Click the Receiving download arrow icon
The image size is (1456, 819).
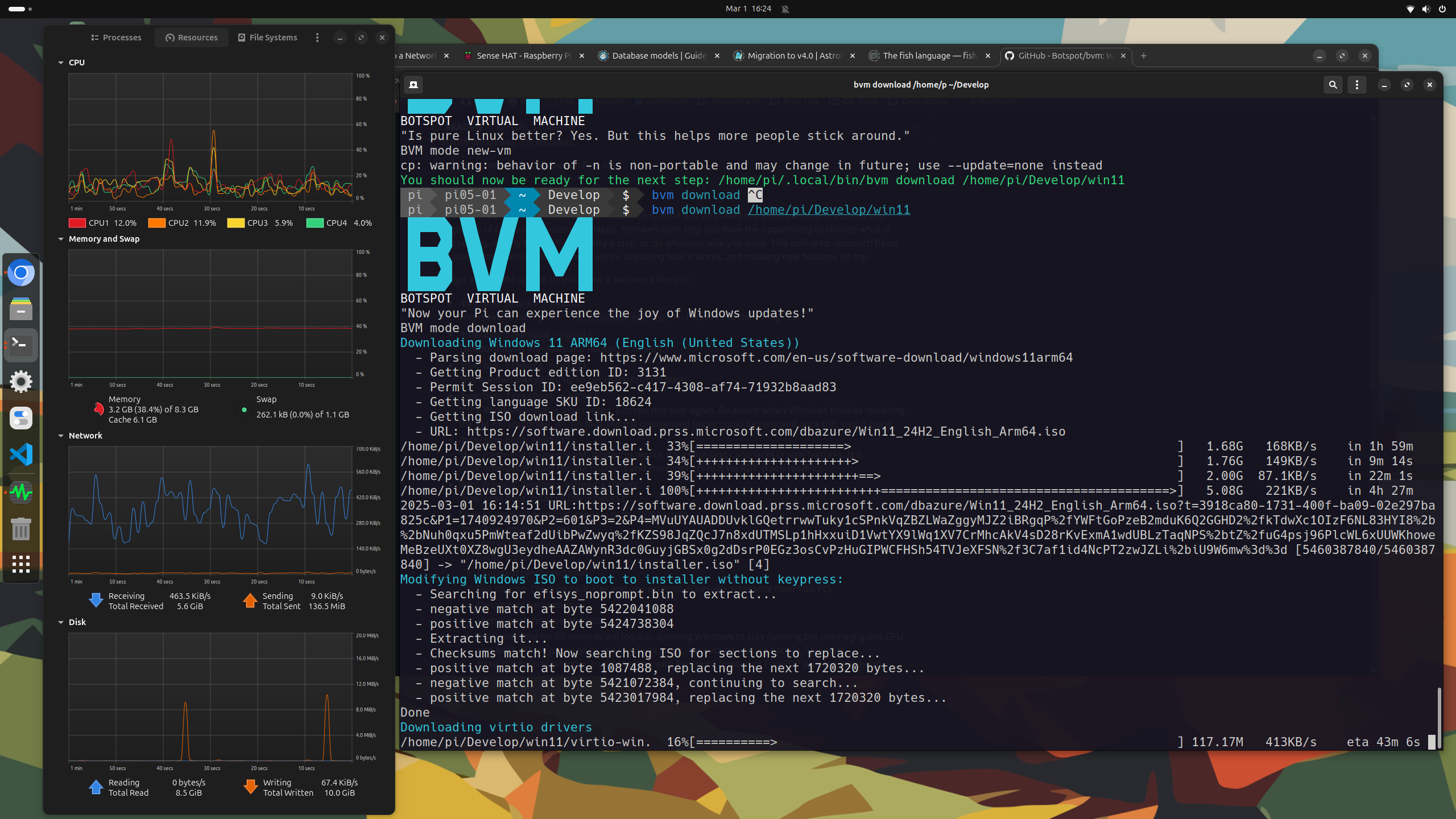(96, 600)
